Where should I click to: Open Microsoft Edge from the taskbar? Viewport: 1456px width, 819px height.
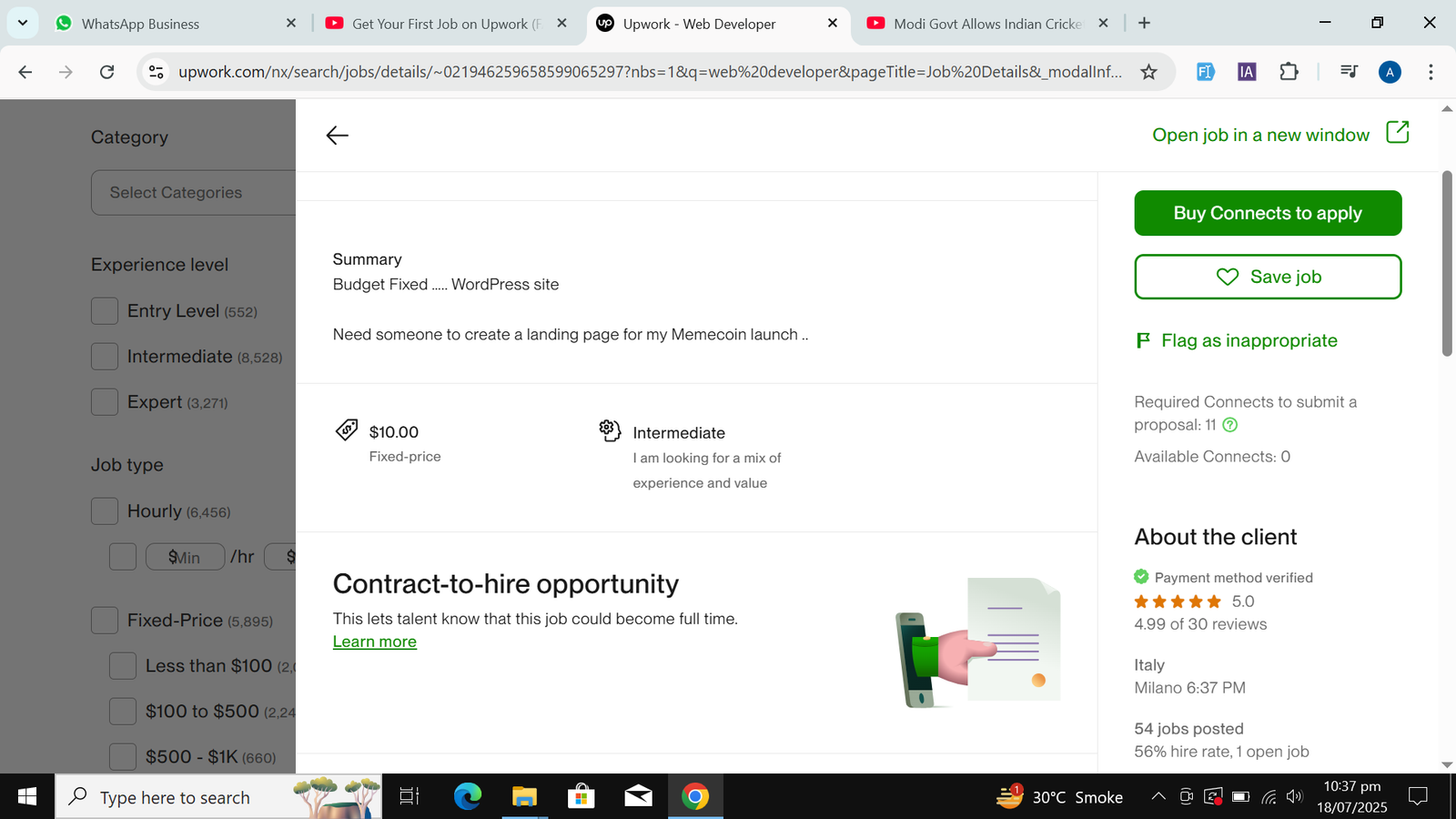468,797
